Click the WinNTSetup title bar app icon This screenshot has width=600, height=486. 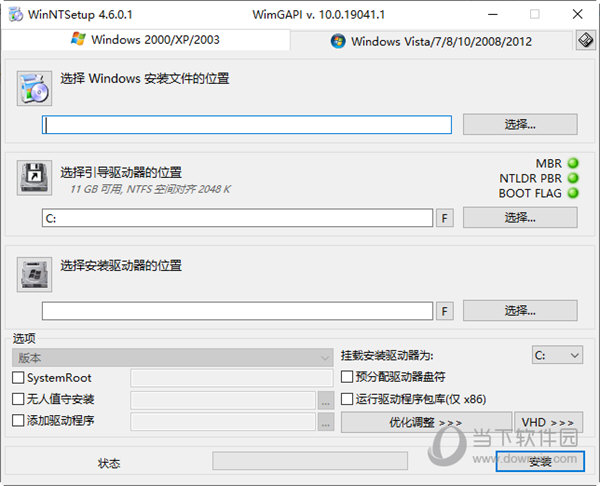point(16,15)
